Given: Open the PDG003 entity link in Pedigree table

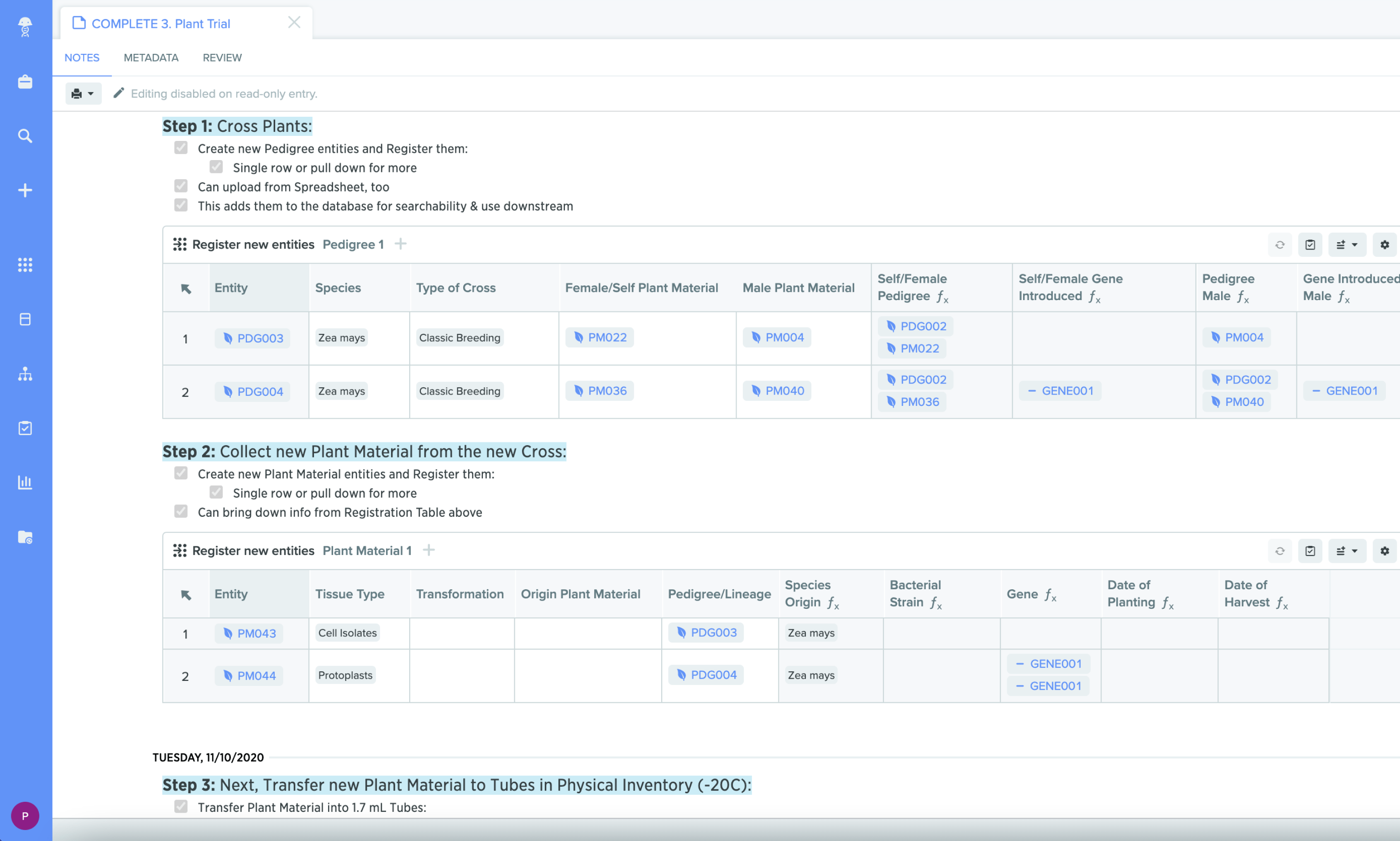Looking at the screenshot, I should (252, 338).
